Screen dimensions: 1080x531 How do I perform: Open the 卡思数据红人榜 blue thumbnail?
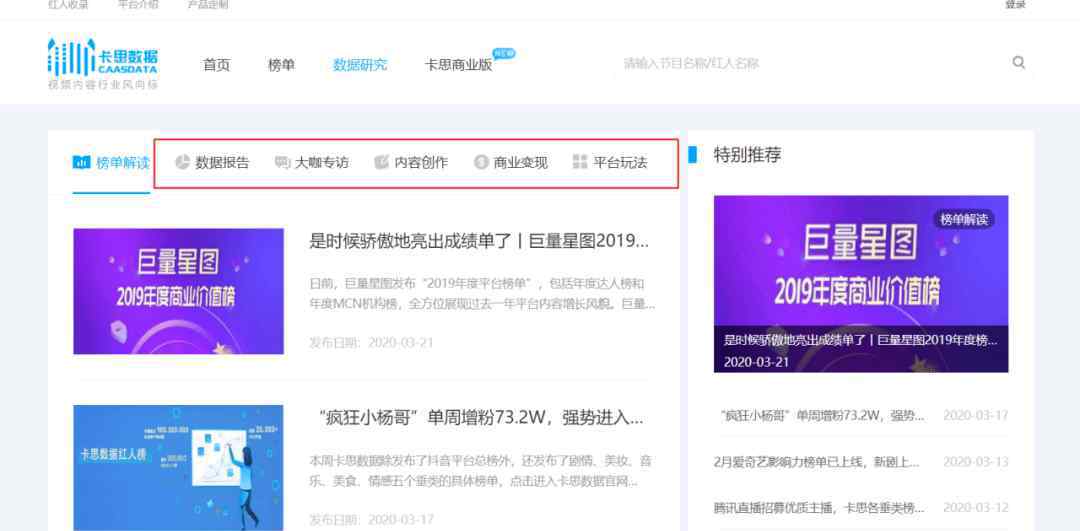[x=178, y=468]
